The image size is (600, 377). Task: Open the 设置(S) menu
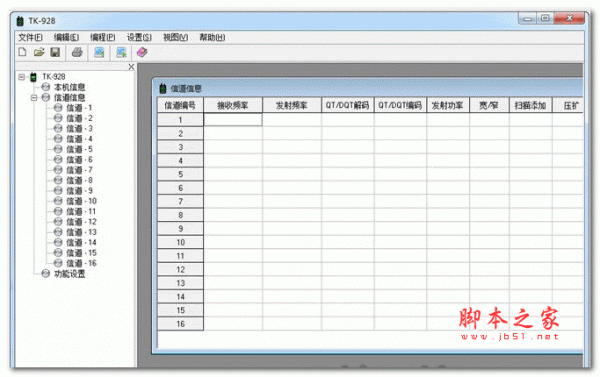(139, 37)
